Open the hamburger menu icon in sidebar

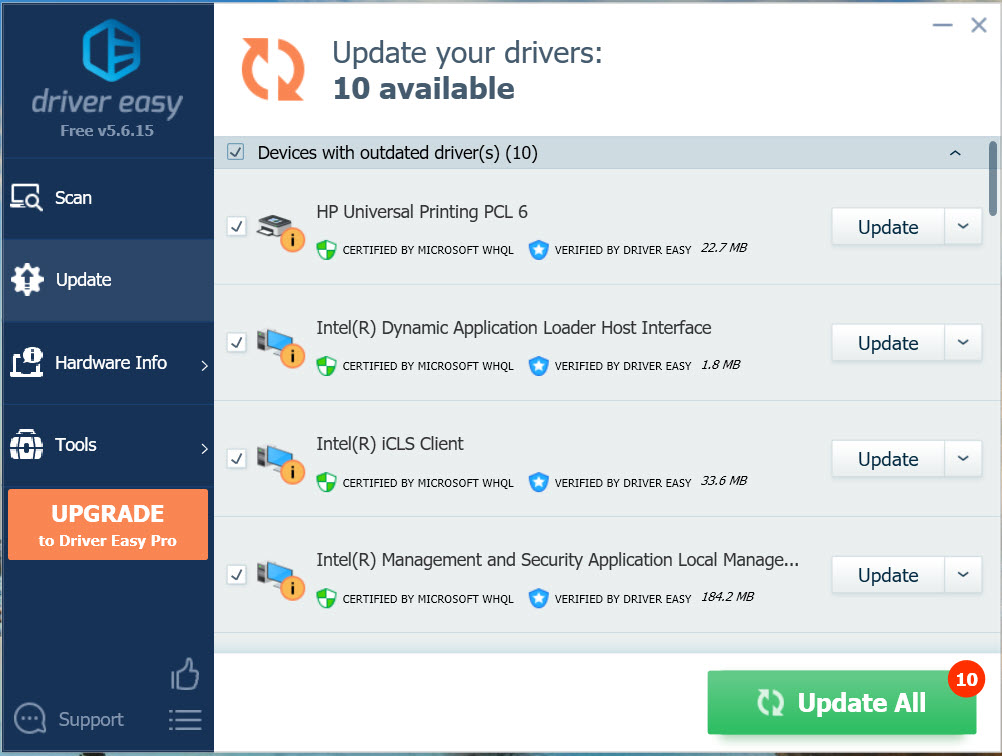click(185, 720)
